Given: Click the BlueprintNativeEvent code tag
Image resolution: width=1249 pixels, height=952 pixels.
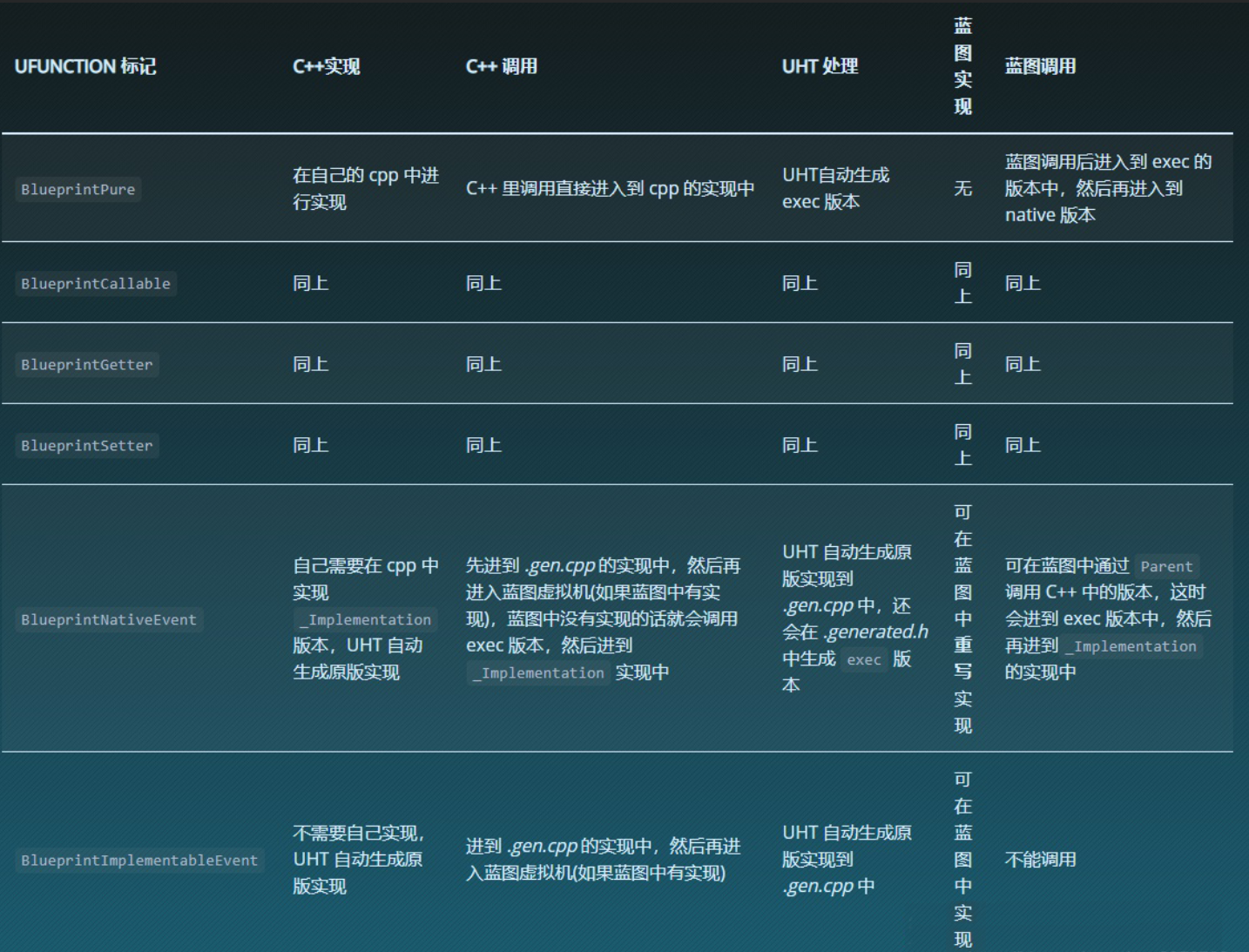Looking at the screenshot, I should (x=109, y=620).
